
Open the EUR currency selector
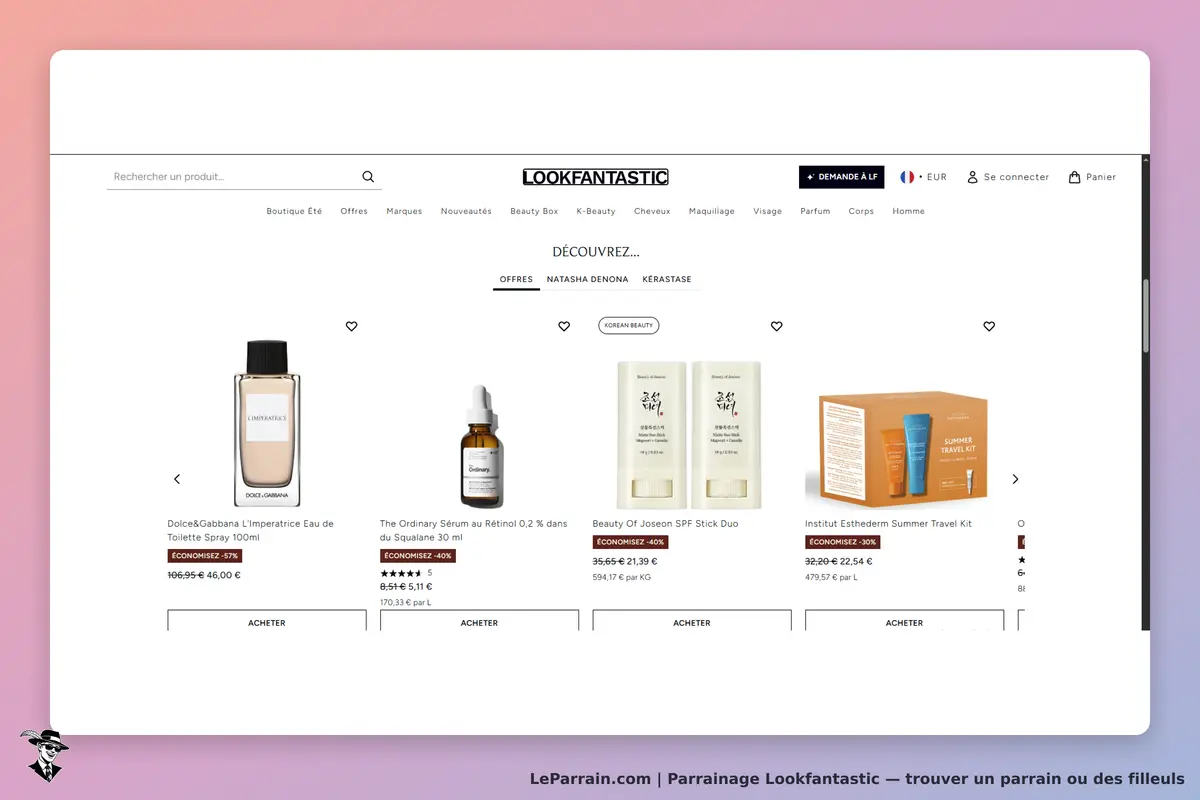click(924, 177)
